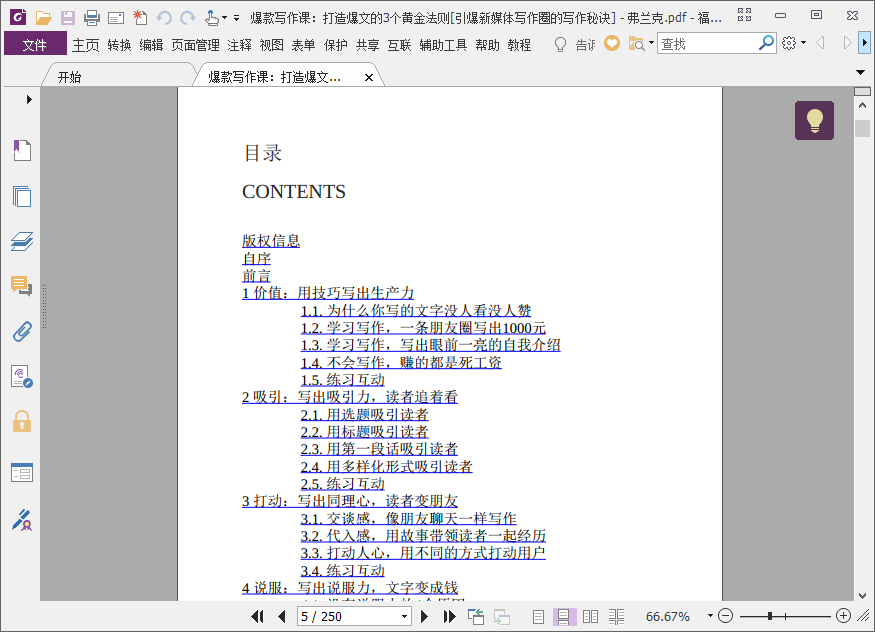Go to the first page
This screenshot has width=875, height=632.
click(257, 616)
